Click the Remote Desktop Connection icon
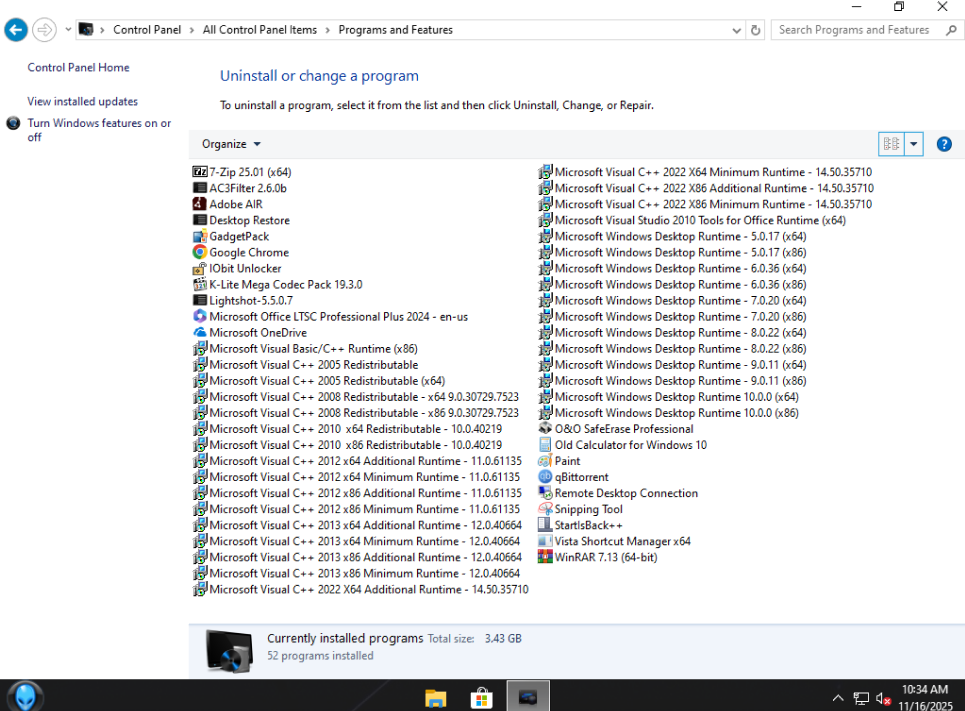965x711 pixels. point(545,492)
